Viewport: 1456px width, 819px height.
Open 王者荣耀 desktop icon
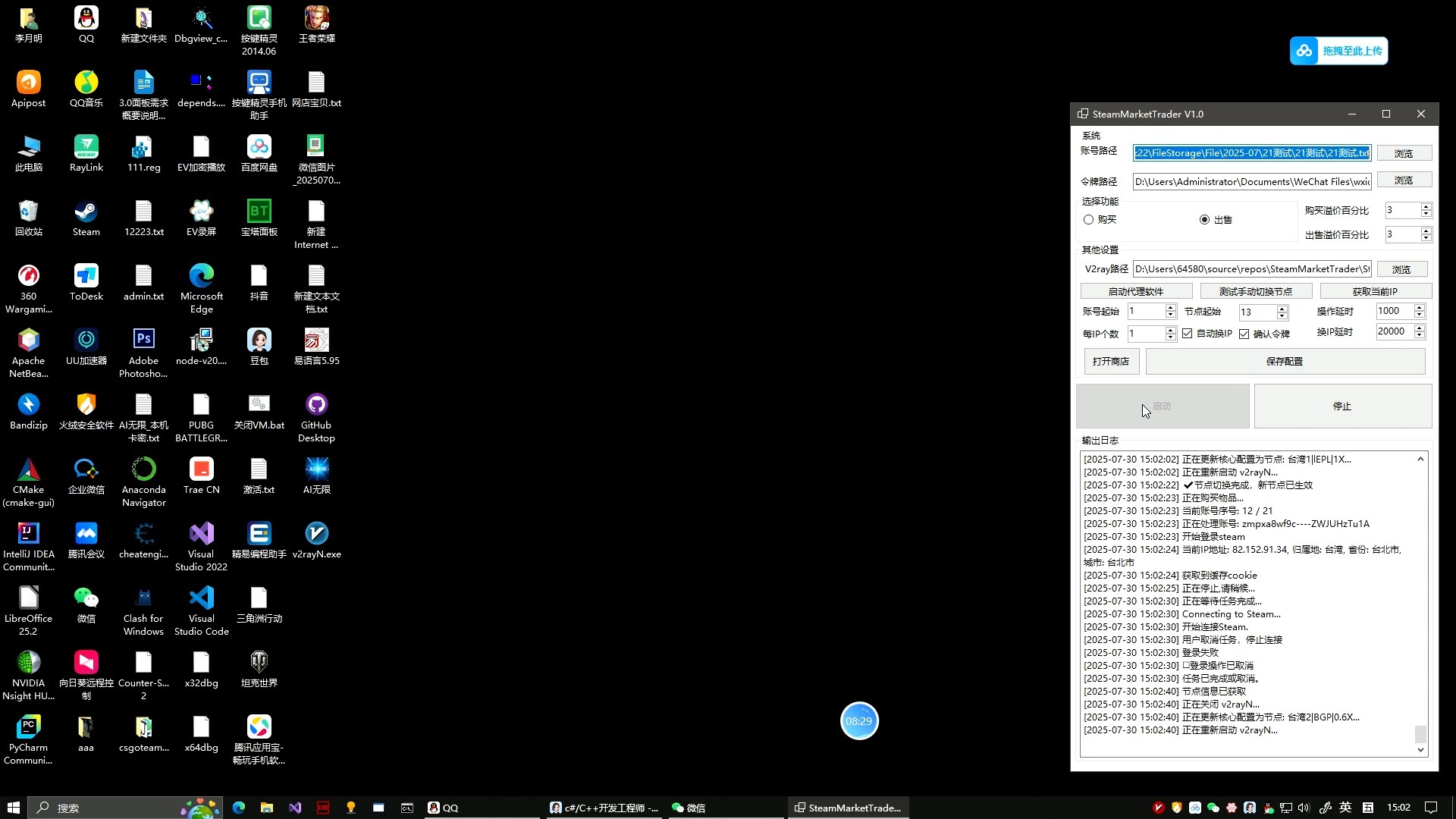(316, 25)
